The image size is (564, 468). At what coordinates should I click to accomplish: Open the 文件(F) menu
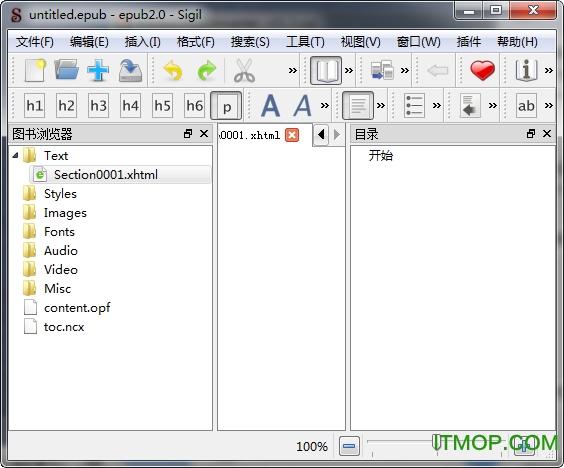pyautogui.click(x=35, y=42)
